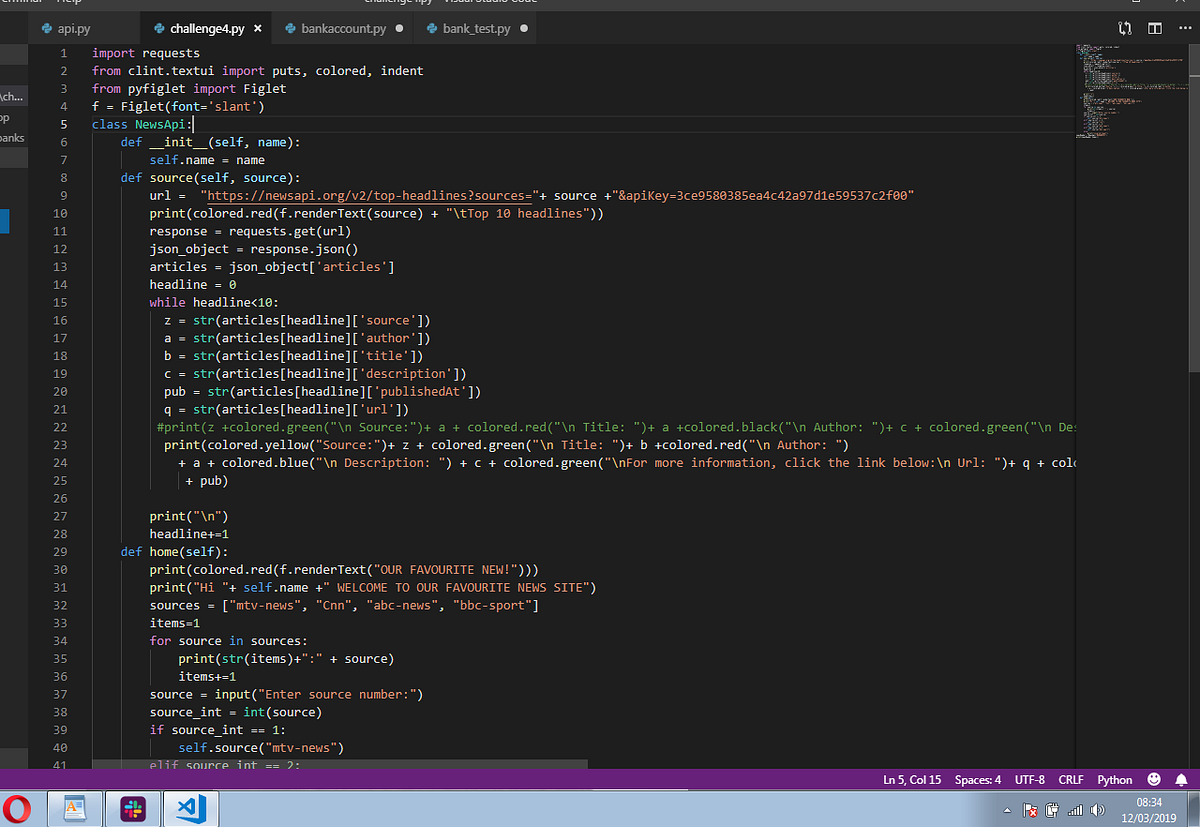Click the Action Center flag tray icon
The width and height of the screenshot is (1200, 827).
pyautogui.click(x=1030, y=811)
